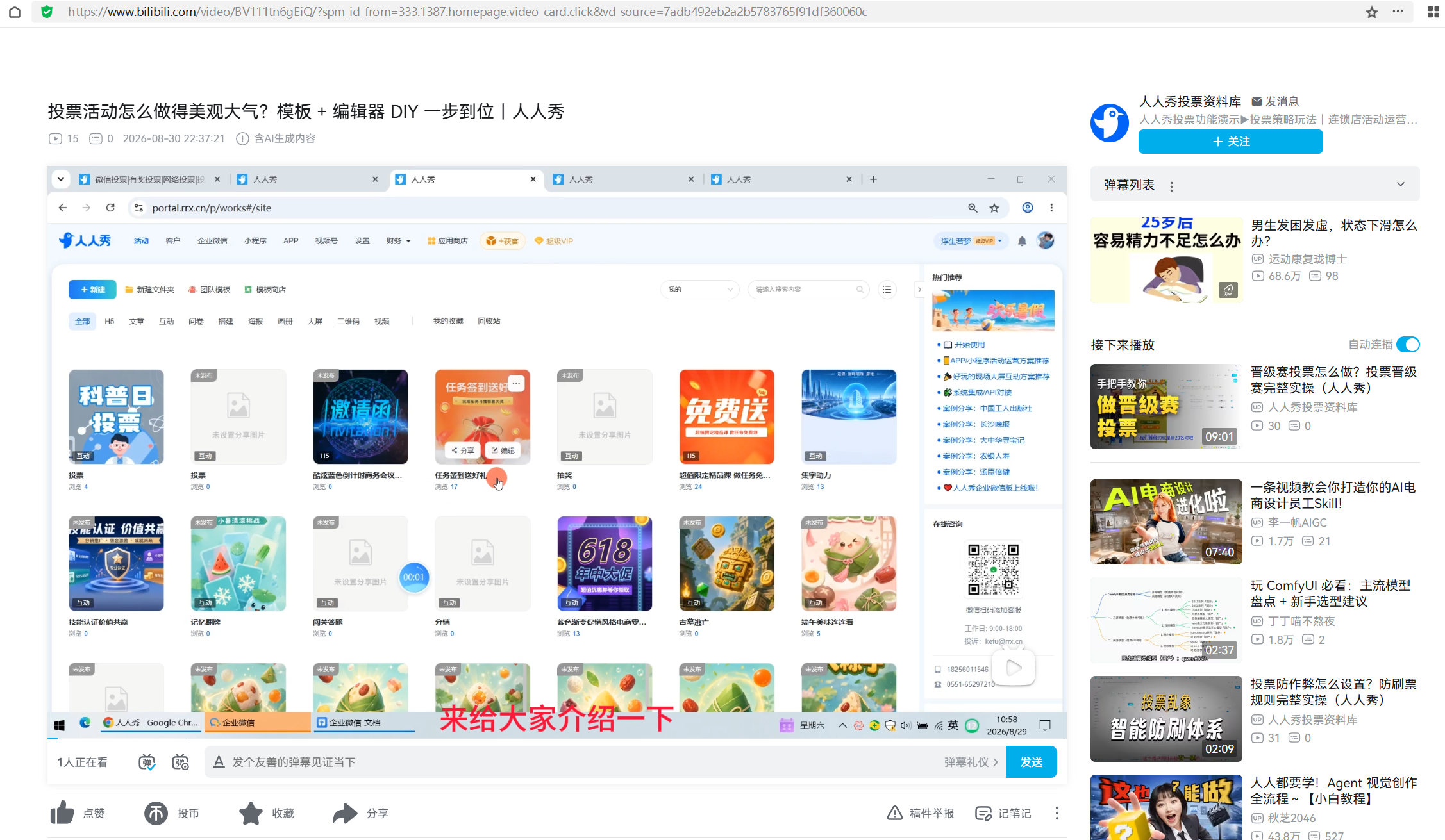Click 发送 send button
Screen dimensions: 1445x840
(x=1032, y=762)
